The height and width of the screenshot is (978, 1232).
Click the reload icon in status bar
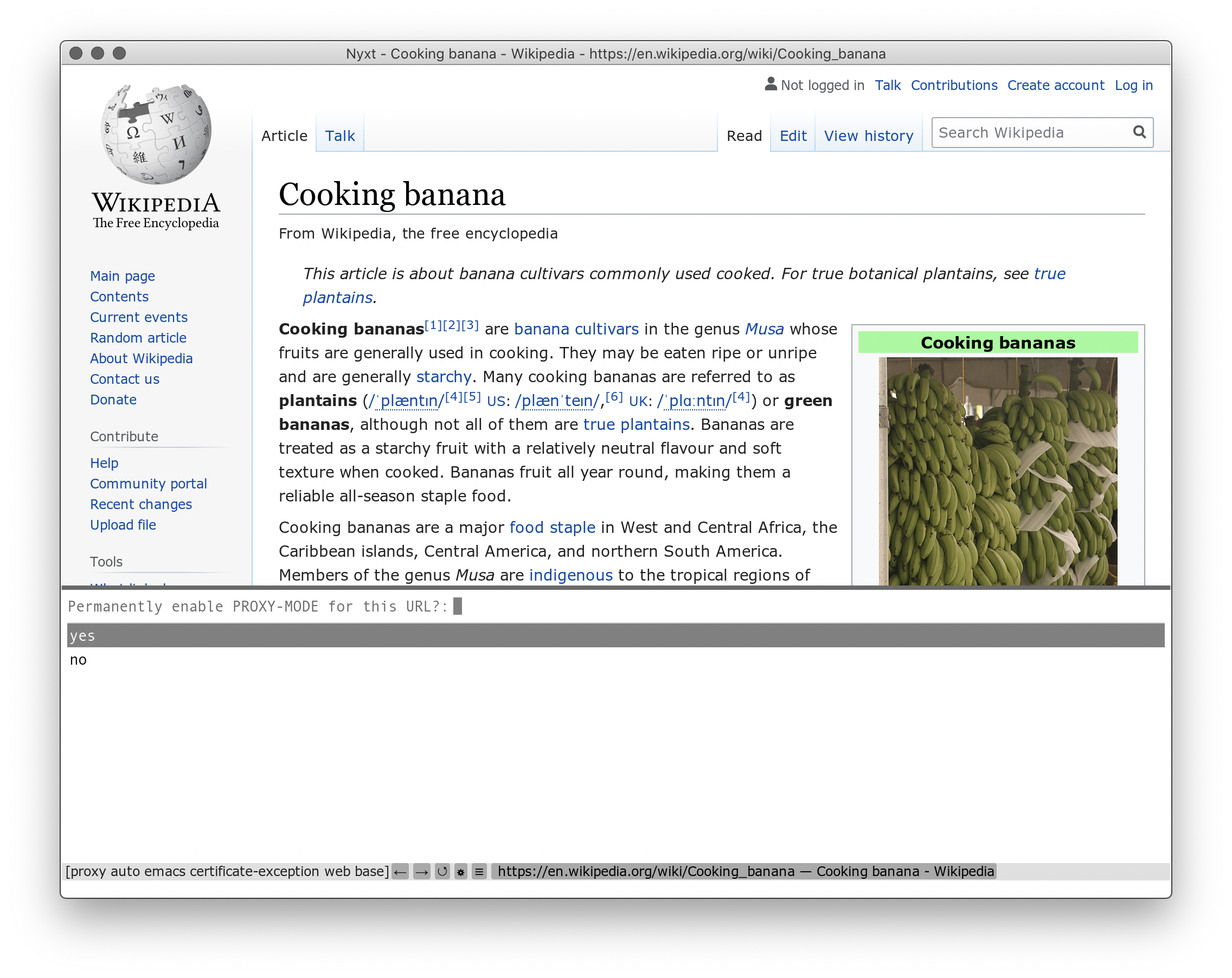[x=442, y=871]
